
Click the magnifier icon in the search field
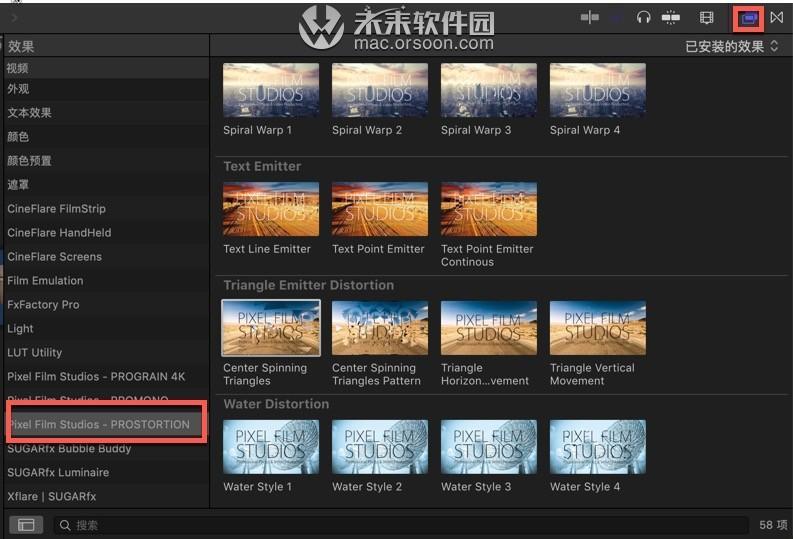[x=65, y=525]
